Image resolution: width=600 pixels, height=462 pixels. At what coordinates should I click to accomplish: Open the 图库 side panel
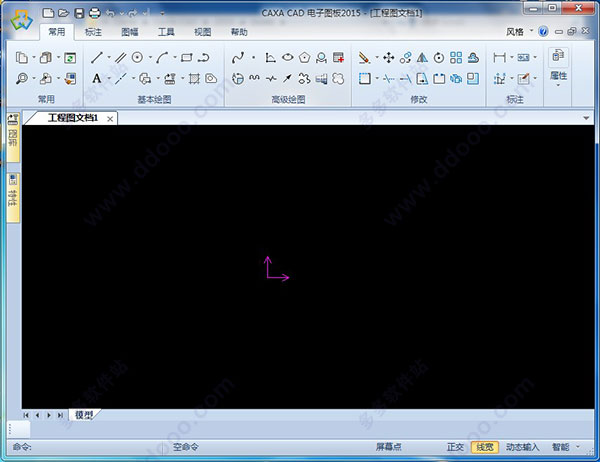[x=13, y=137]
